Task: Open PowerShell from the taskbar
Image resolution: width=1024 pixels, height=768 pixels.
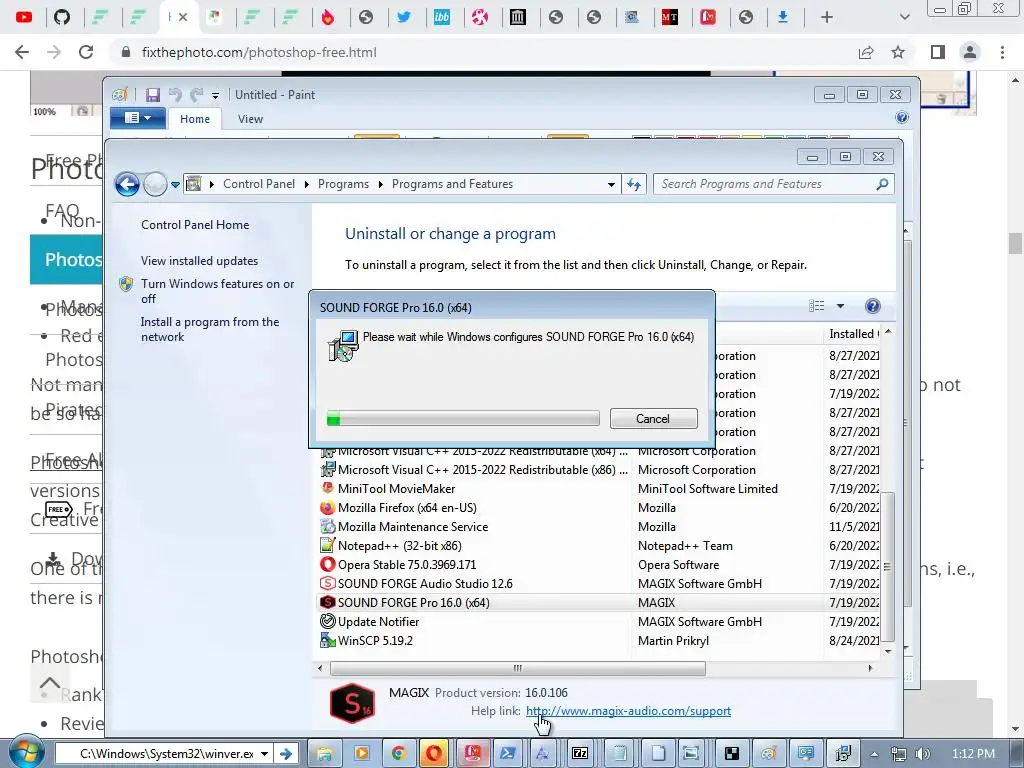Action: point(507,754)
